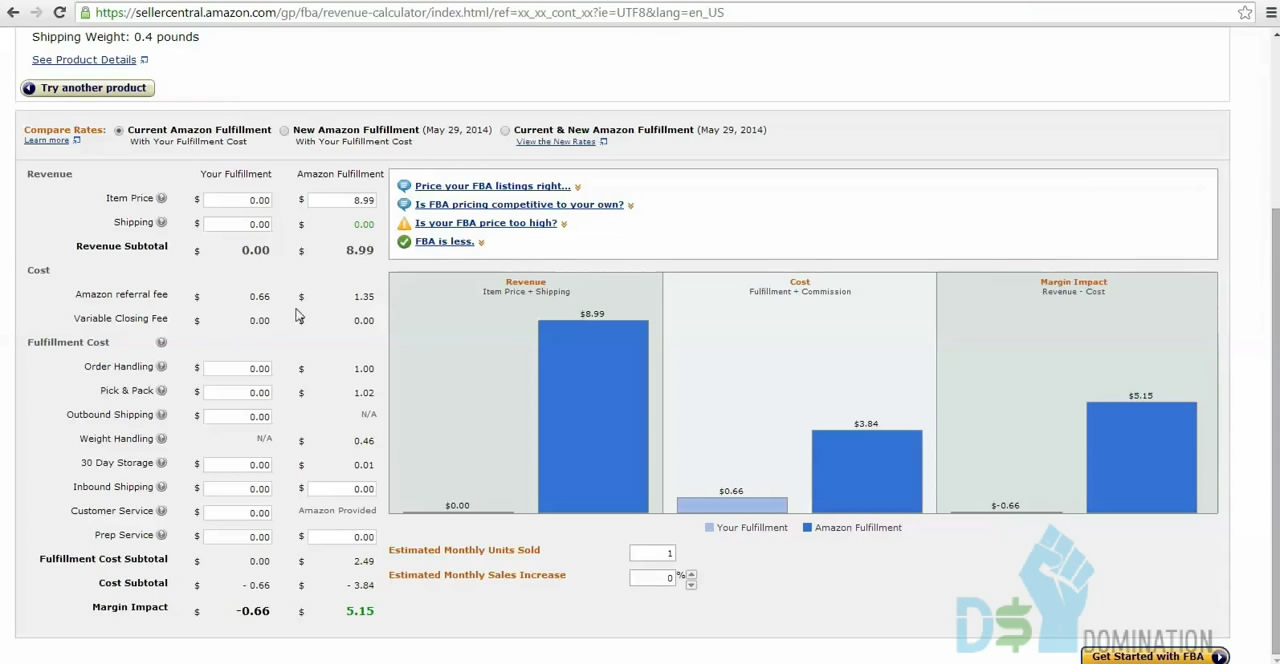Edit the Your Fulfillment 30 Day Storage field
This screenshot has height=664, width=1280.
238,464
